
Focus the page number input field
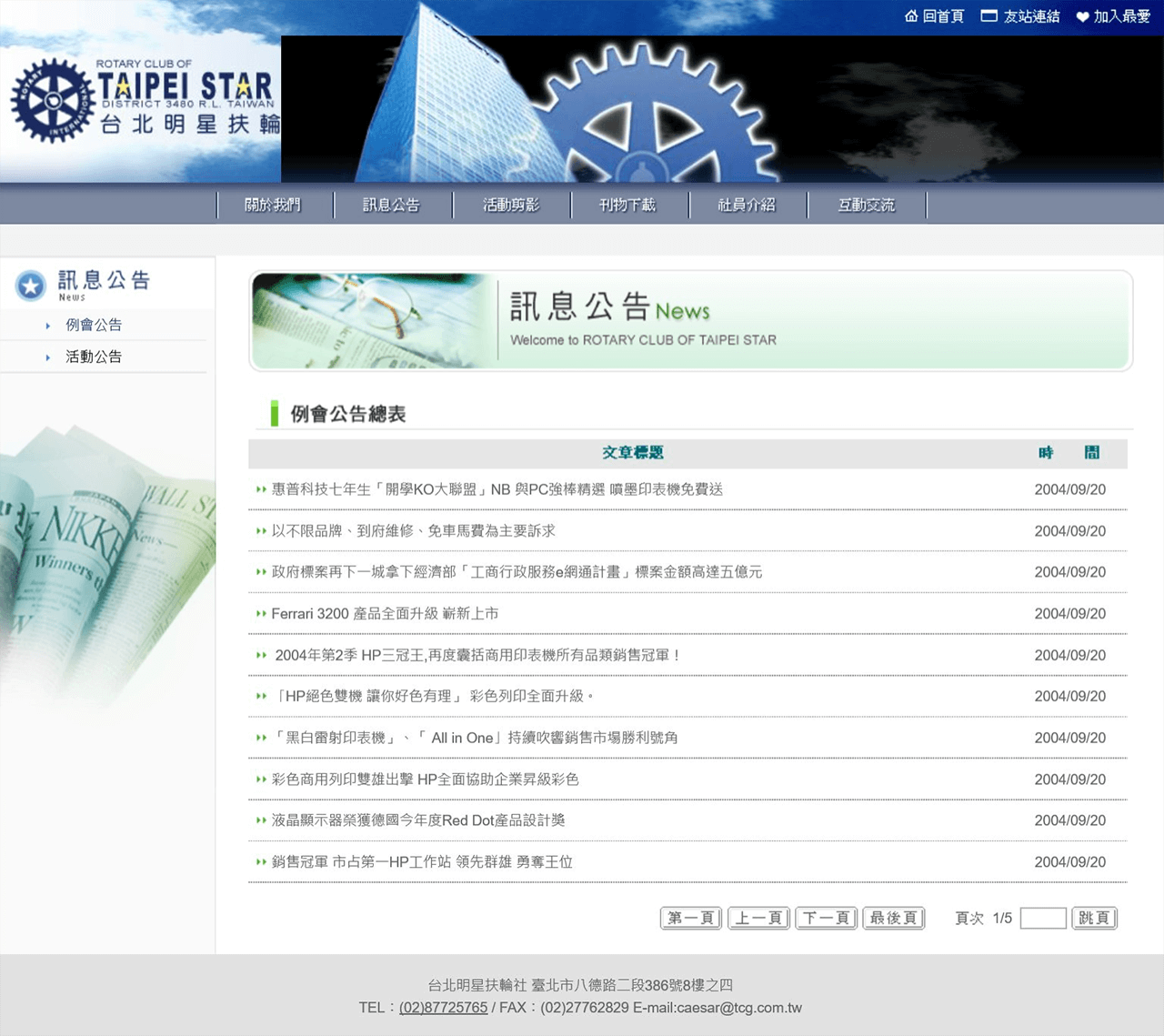coord(1043,918)
